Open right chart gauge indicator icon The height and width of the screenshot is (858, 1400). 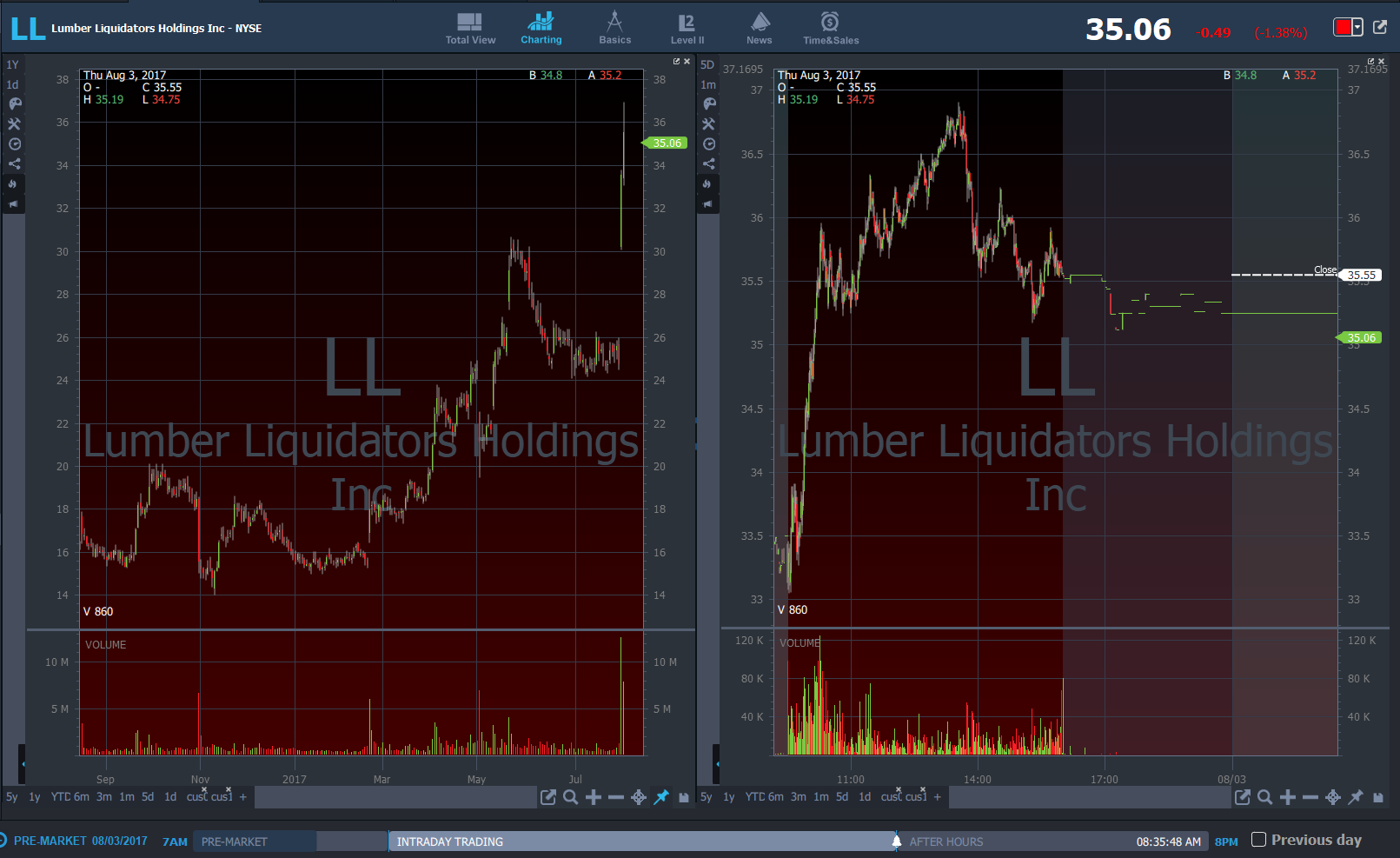click(709, 143)
